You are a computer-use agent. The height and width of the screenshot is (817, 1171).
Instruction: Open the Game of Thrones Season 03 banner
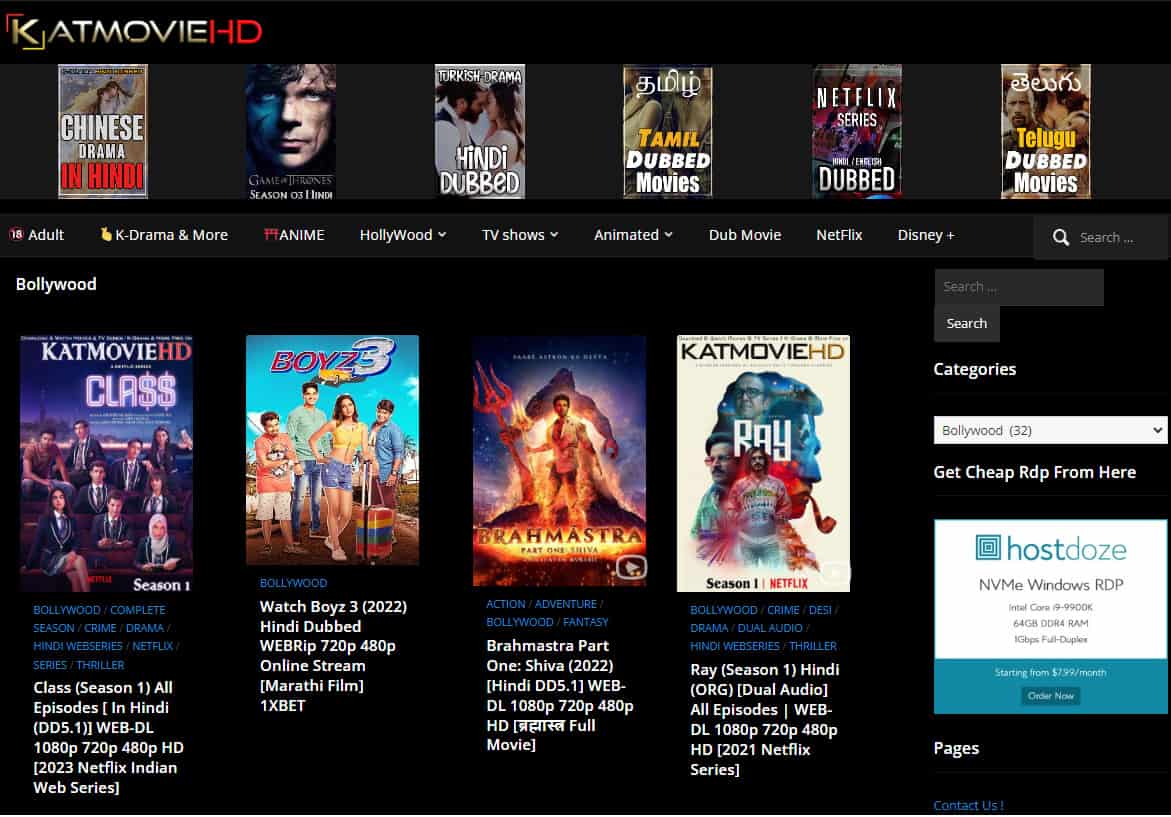291,132
